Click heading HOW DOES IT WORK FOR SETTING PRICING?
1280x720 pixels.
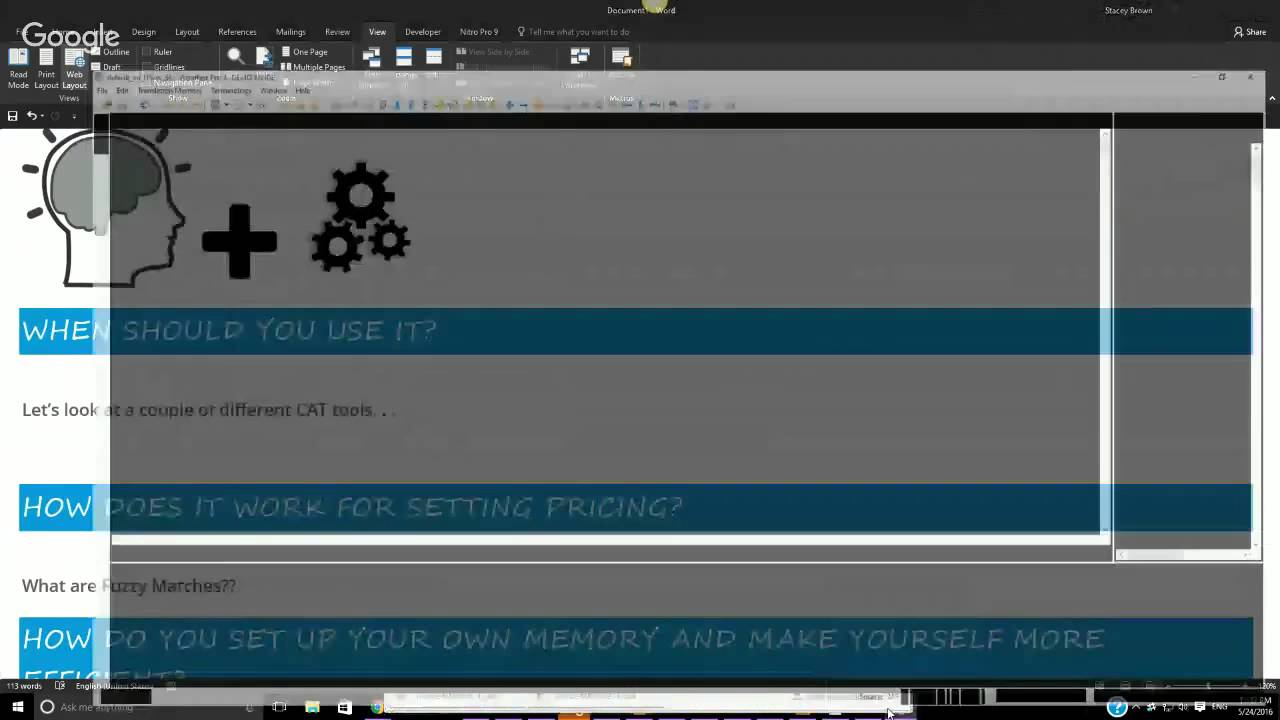[352, 507]
